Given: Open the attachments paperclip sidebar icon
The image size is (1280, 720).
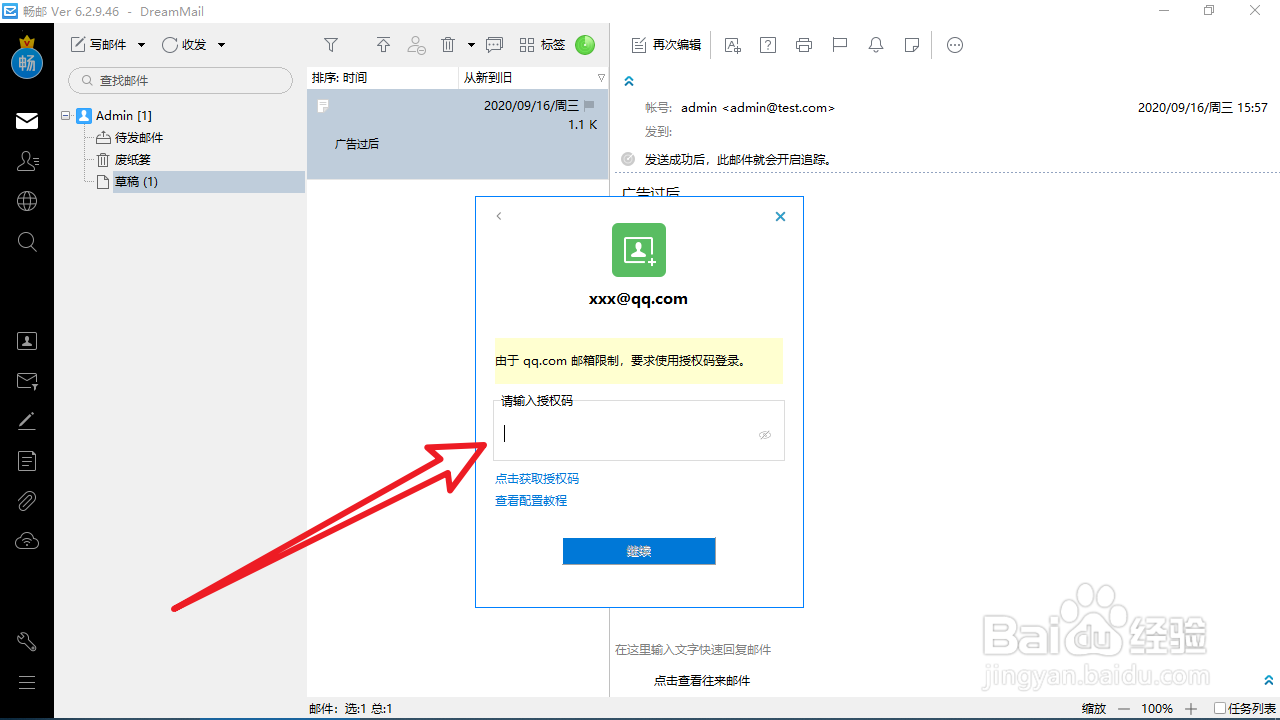Looking at the screenshot, I should point(27,501).
